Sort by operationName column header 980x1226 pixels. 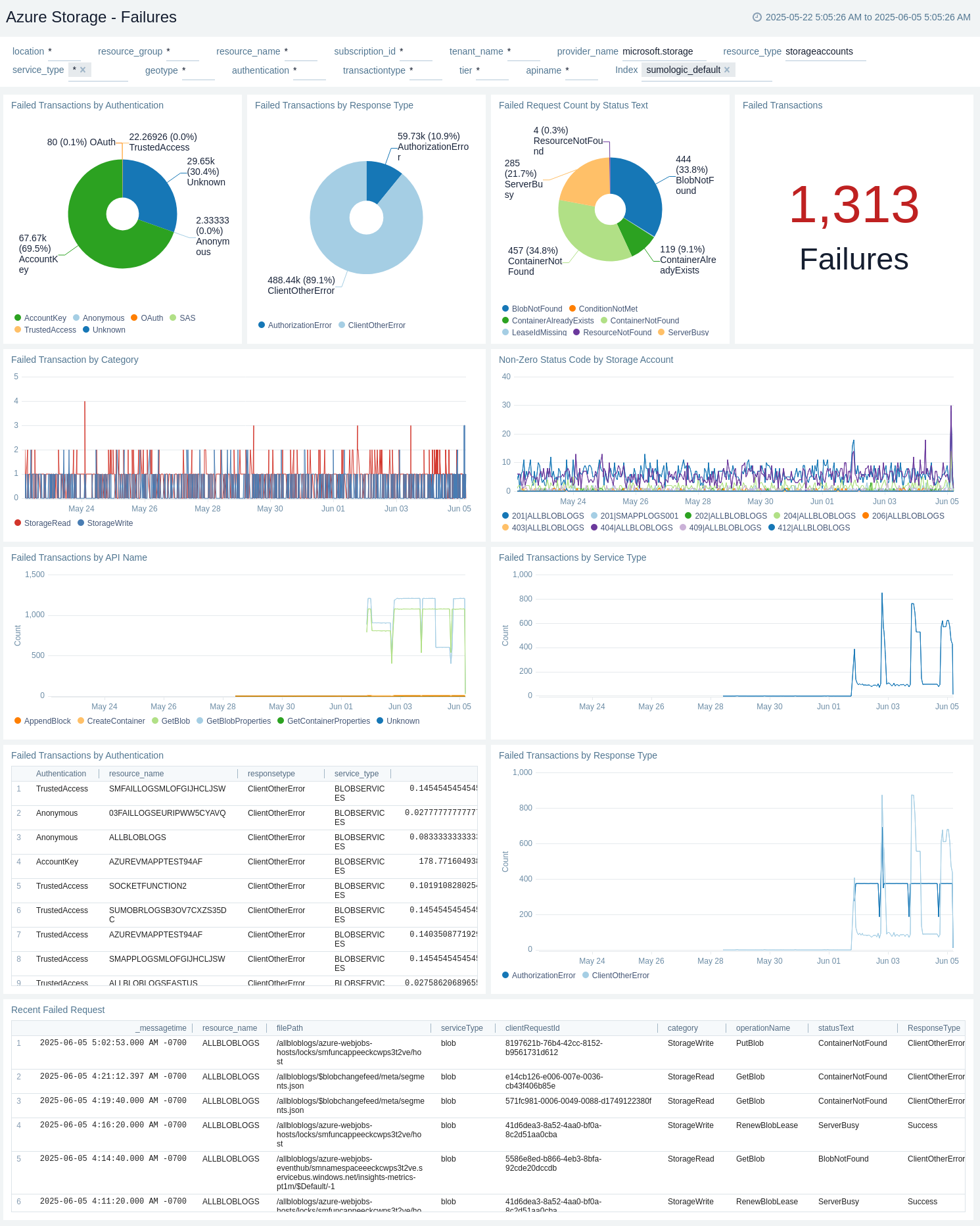point(763,1028)
